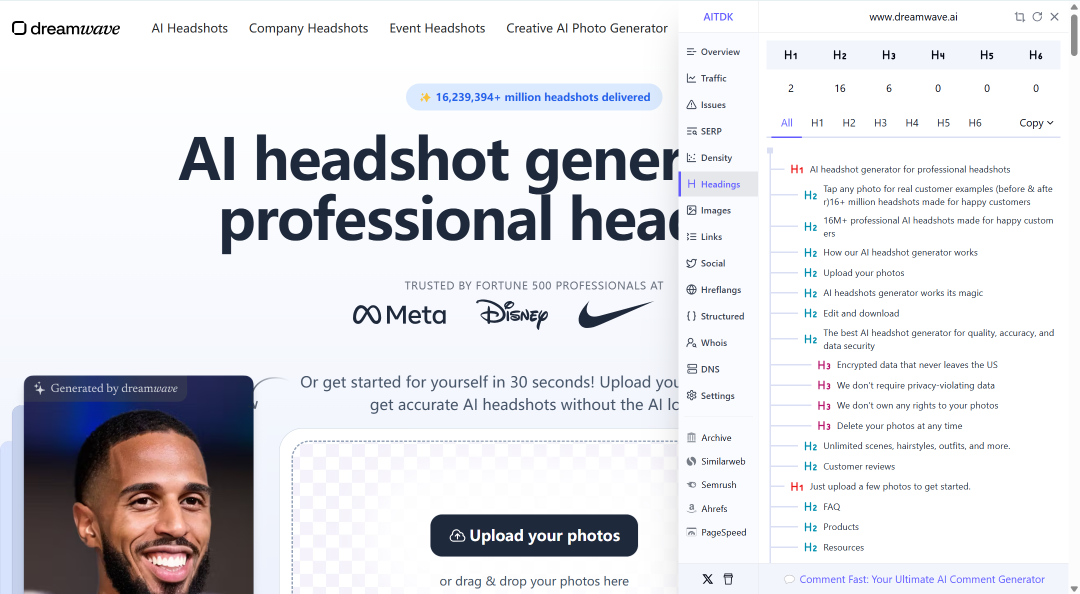1080x594 pixels.
Task: Open the Archive shortcut
Action: (709, 438)
